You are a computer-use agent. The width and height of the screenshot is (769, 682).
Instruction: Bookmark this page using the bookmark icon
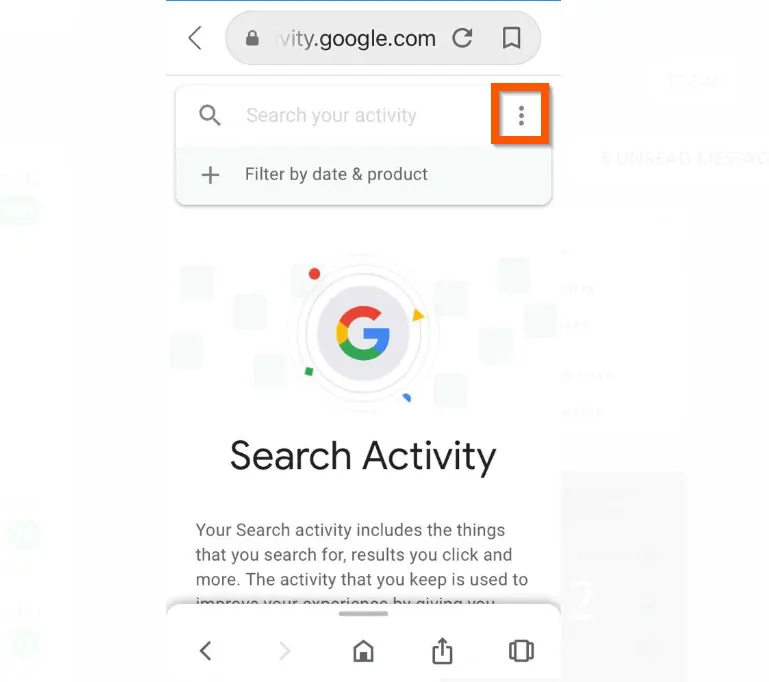point(511,38)
